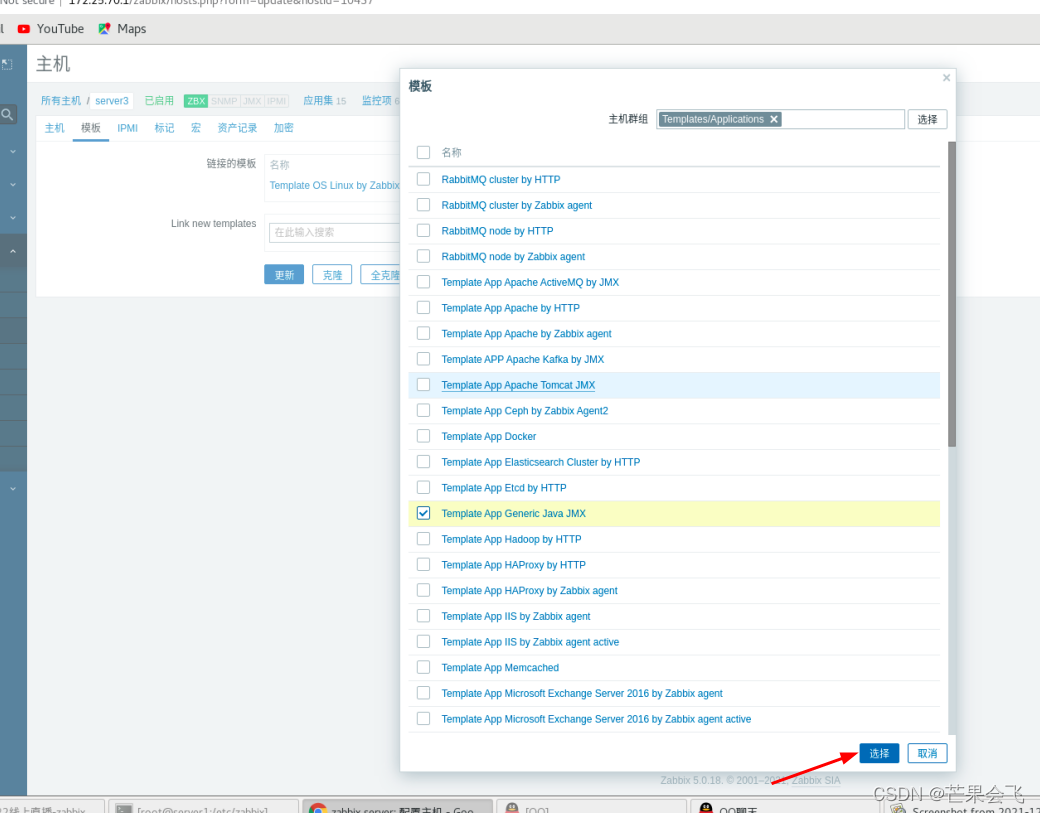This screenshot has height=813, width=1040.
Task: Open Template OS Linux by Zabbix link
Action: pos(334,186)
